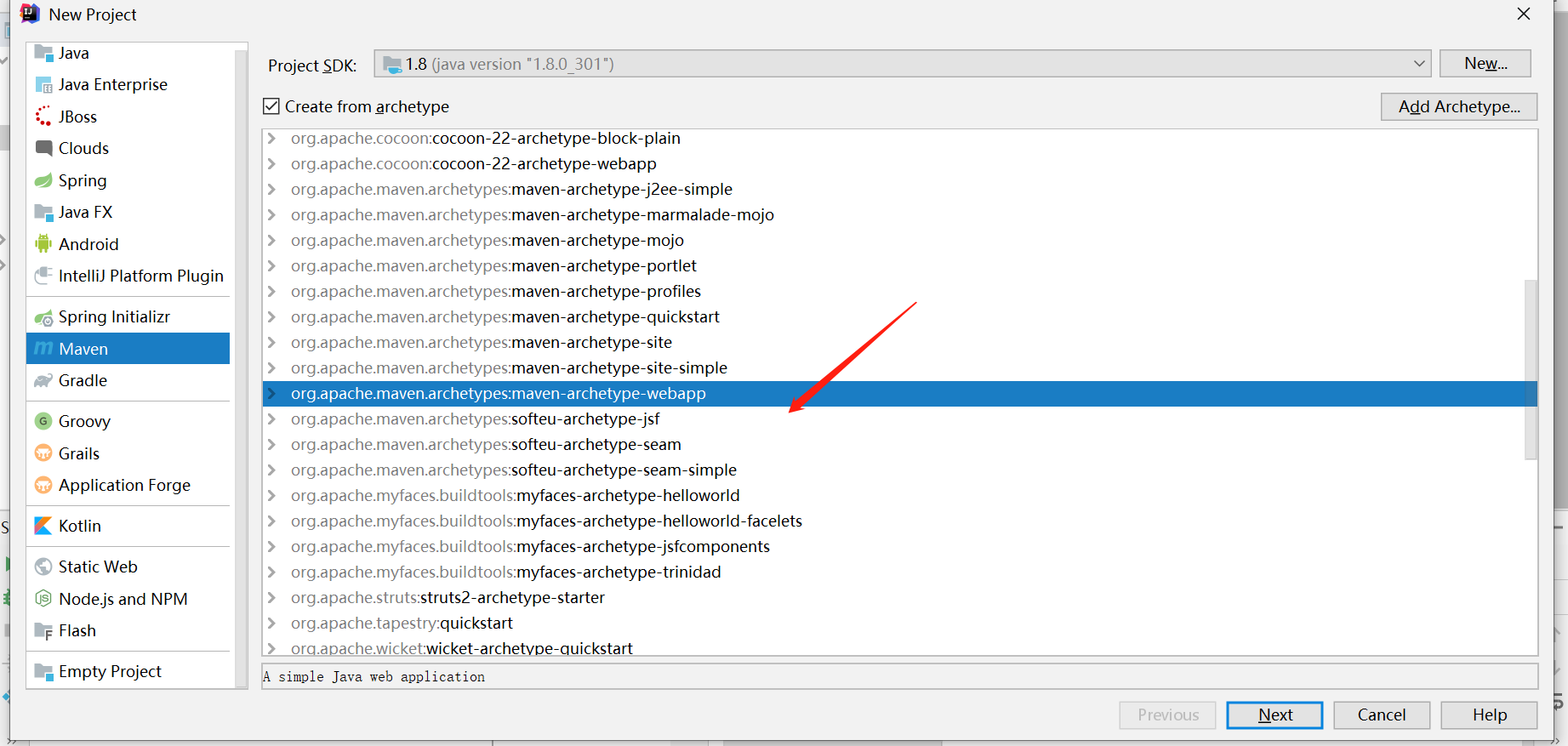Click the Help button
Screen dimensions: 1568x746
(1490, 715)
